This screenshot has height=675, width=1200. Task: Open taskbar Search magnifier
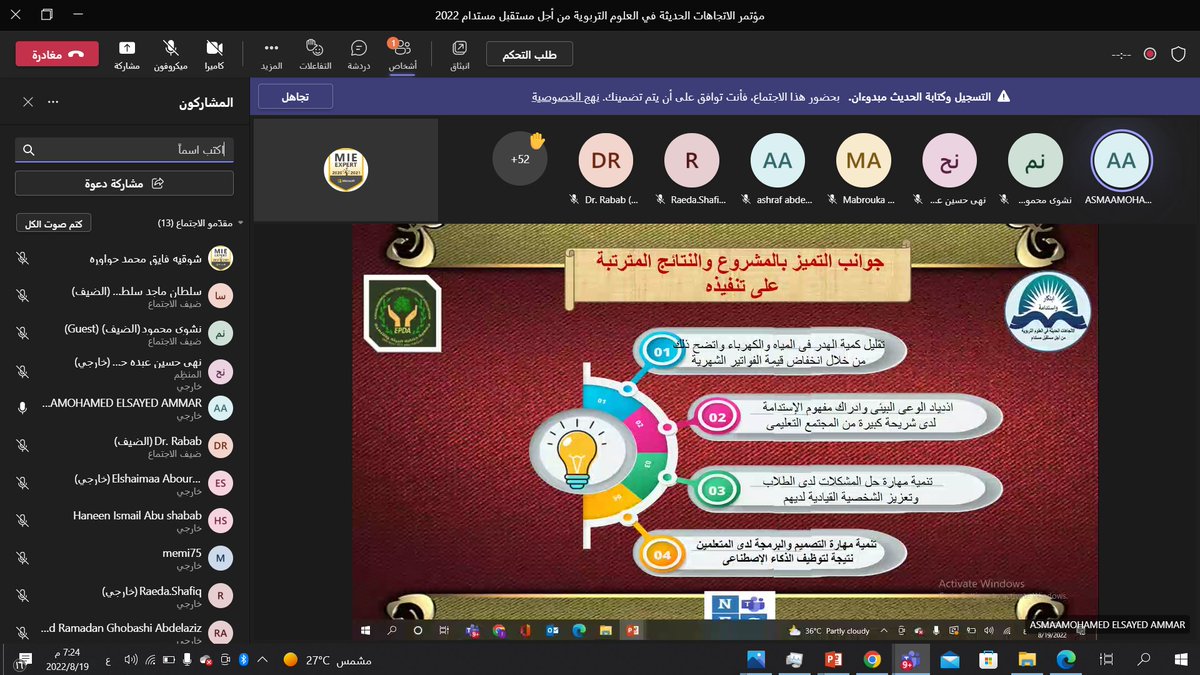pos(1142,659)
